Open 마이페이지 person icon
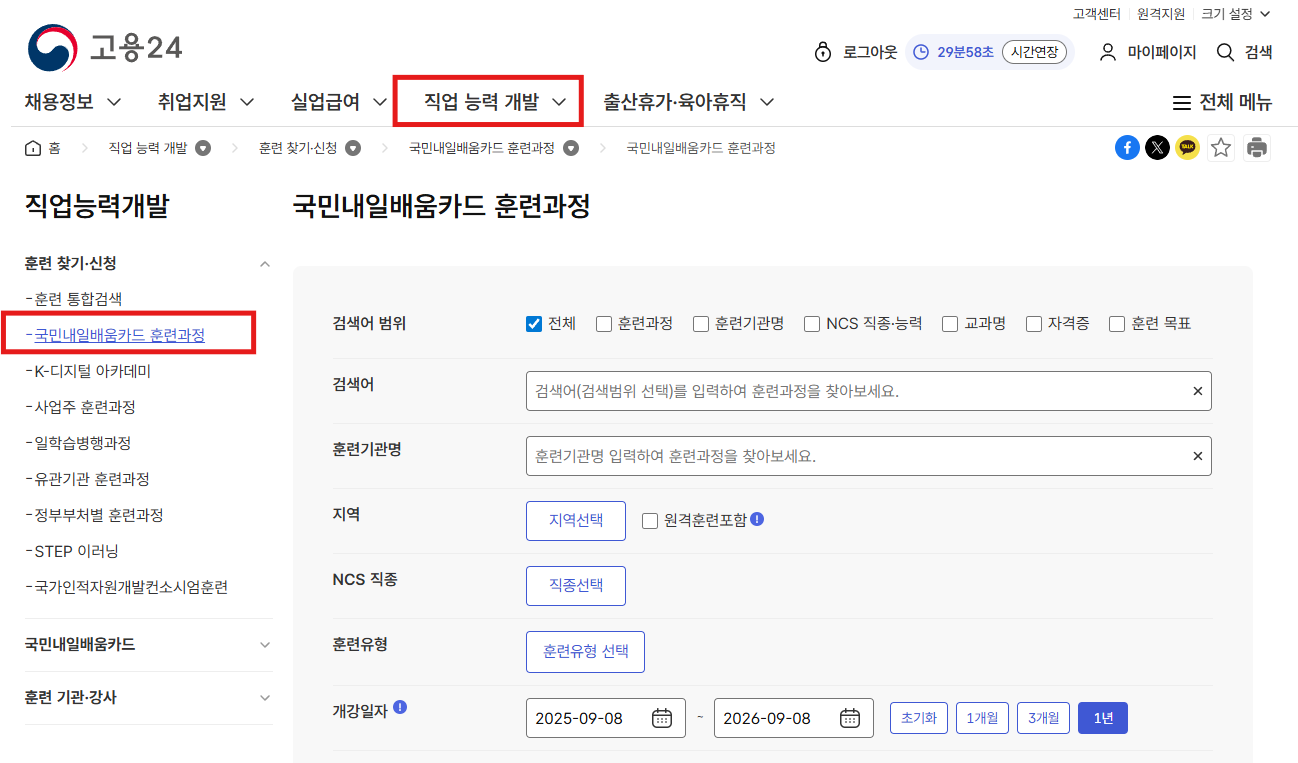 pos(1107,52)
